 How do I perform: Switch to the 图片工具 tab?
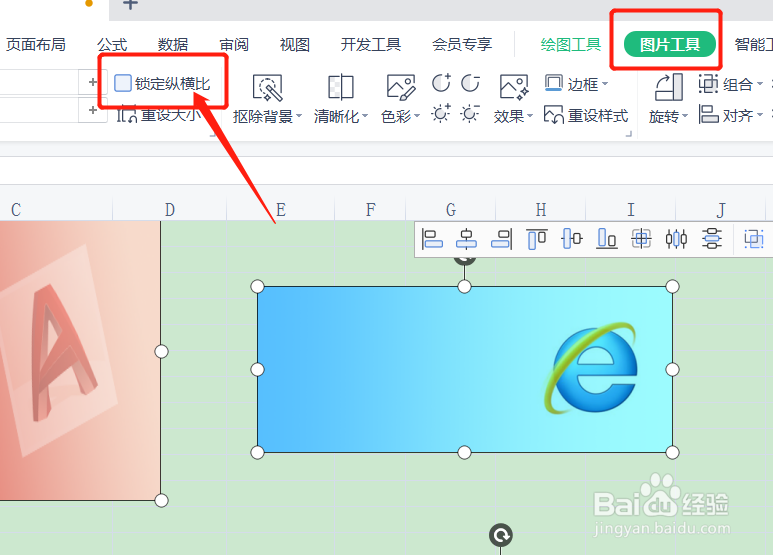click(669, 44)
